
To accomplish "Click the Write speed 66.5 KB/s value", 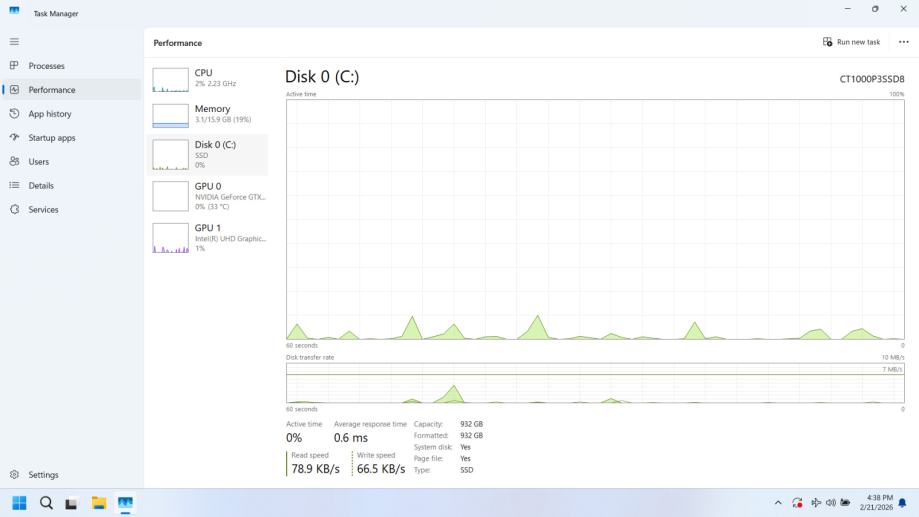I will click(x=381, y=469).
